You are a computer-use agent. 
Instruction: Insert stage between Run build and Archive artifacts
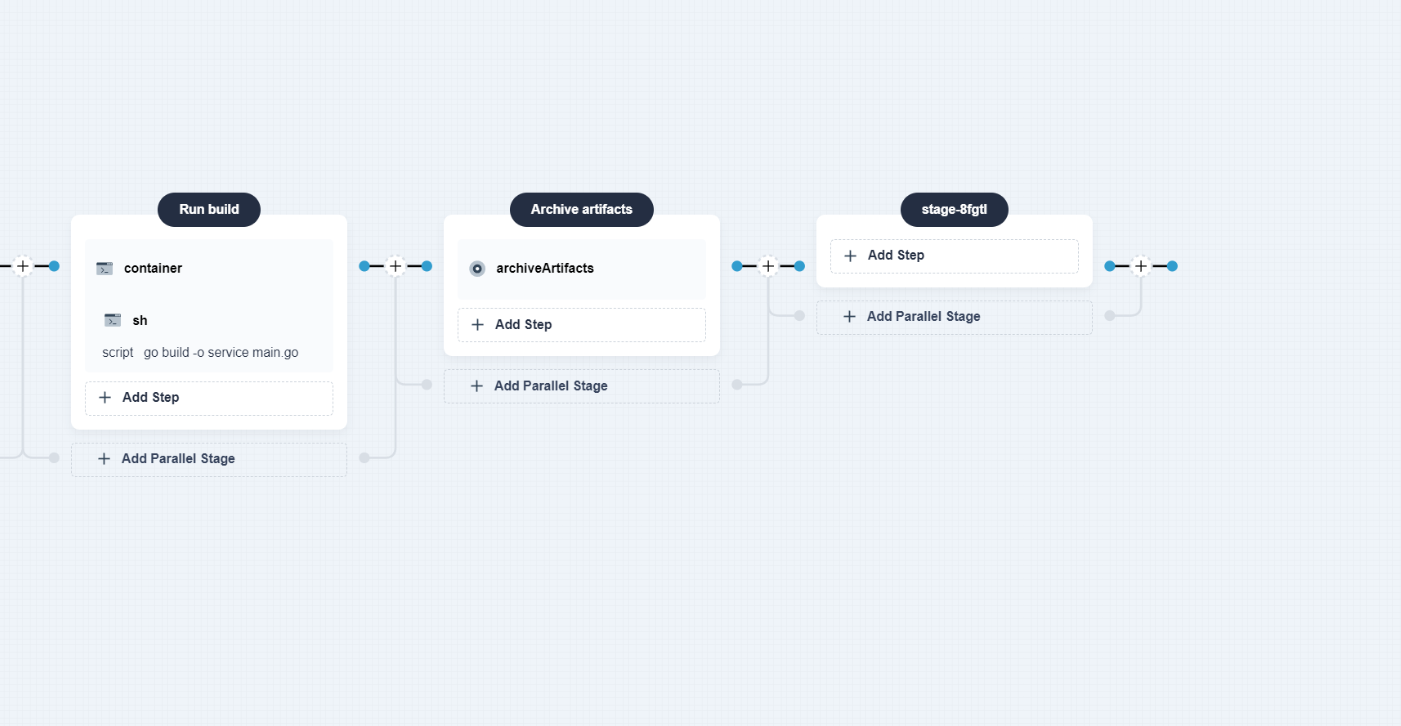point(395,266)
